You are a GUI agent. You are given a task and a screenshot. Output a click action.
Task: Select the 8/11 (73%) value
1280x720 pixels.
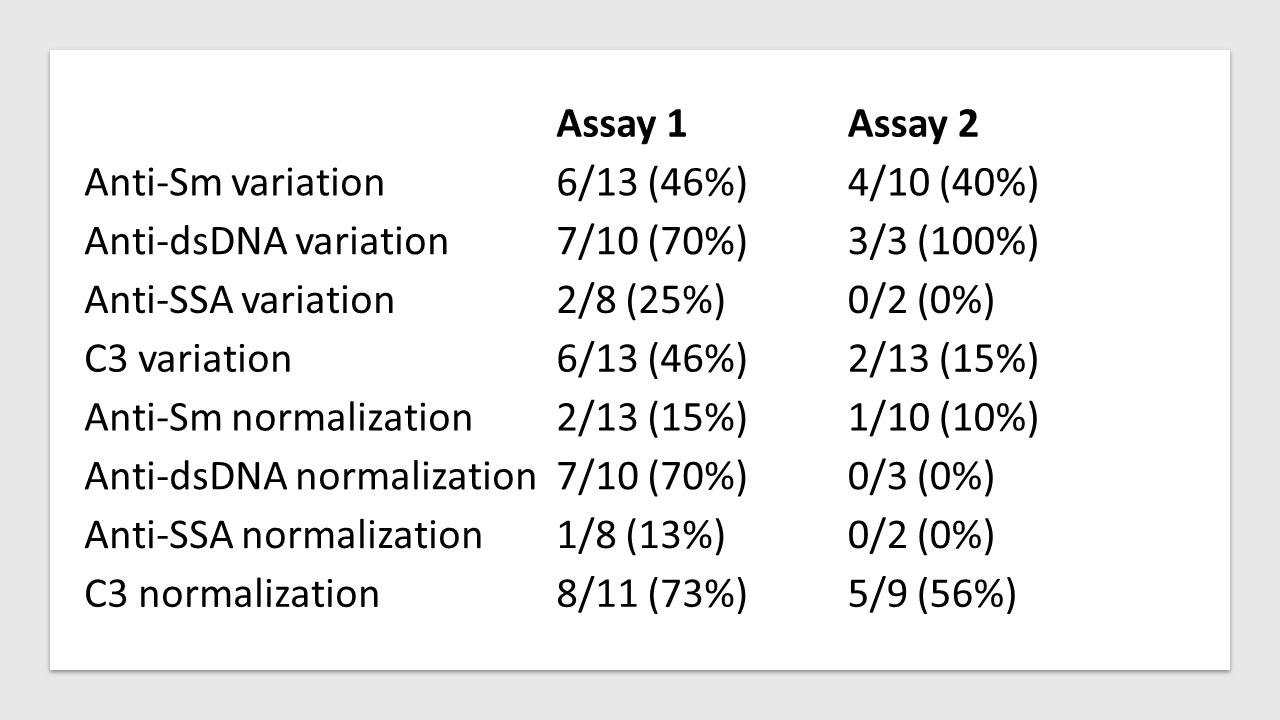coord(651,593)
